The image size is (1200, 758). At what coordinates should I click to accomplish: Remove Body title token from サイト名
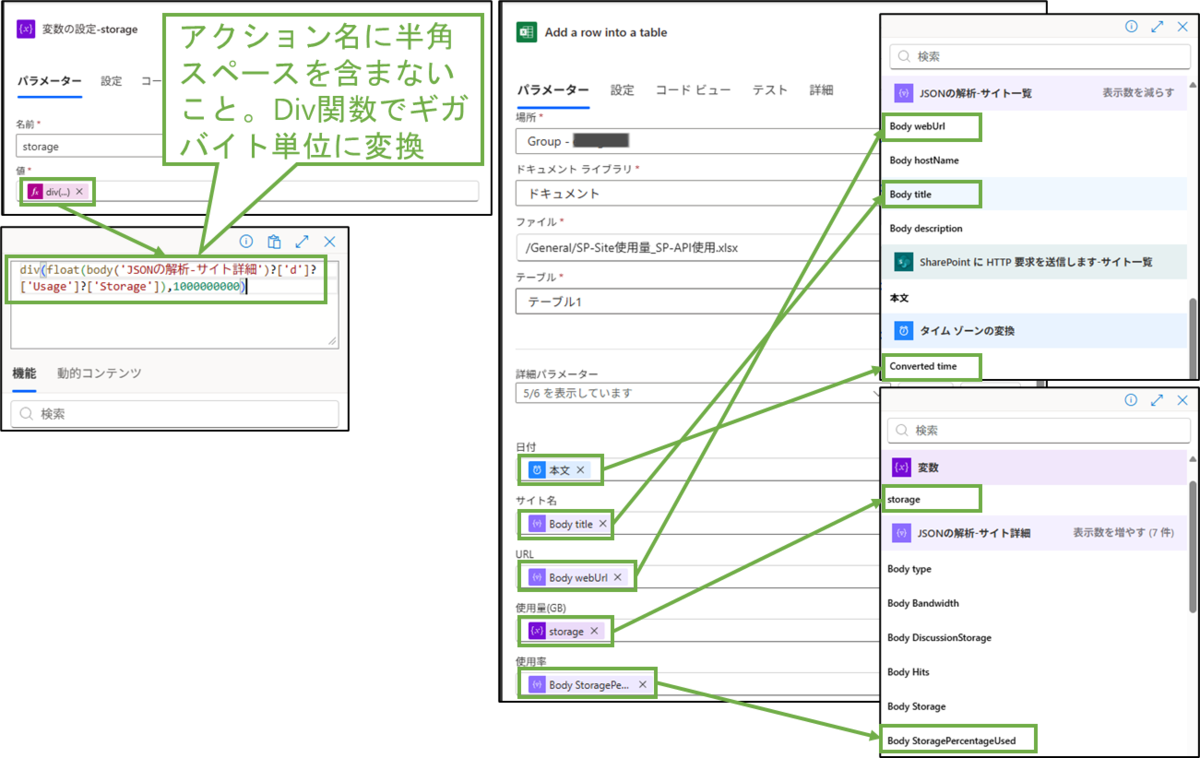point(603,523)
